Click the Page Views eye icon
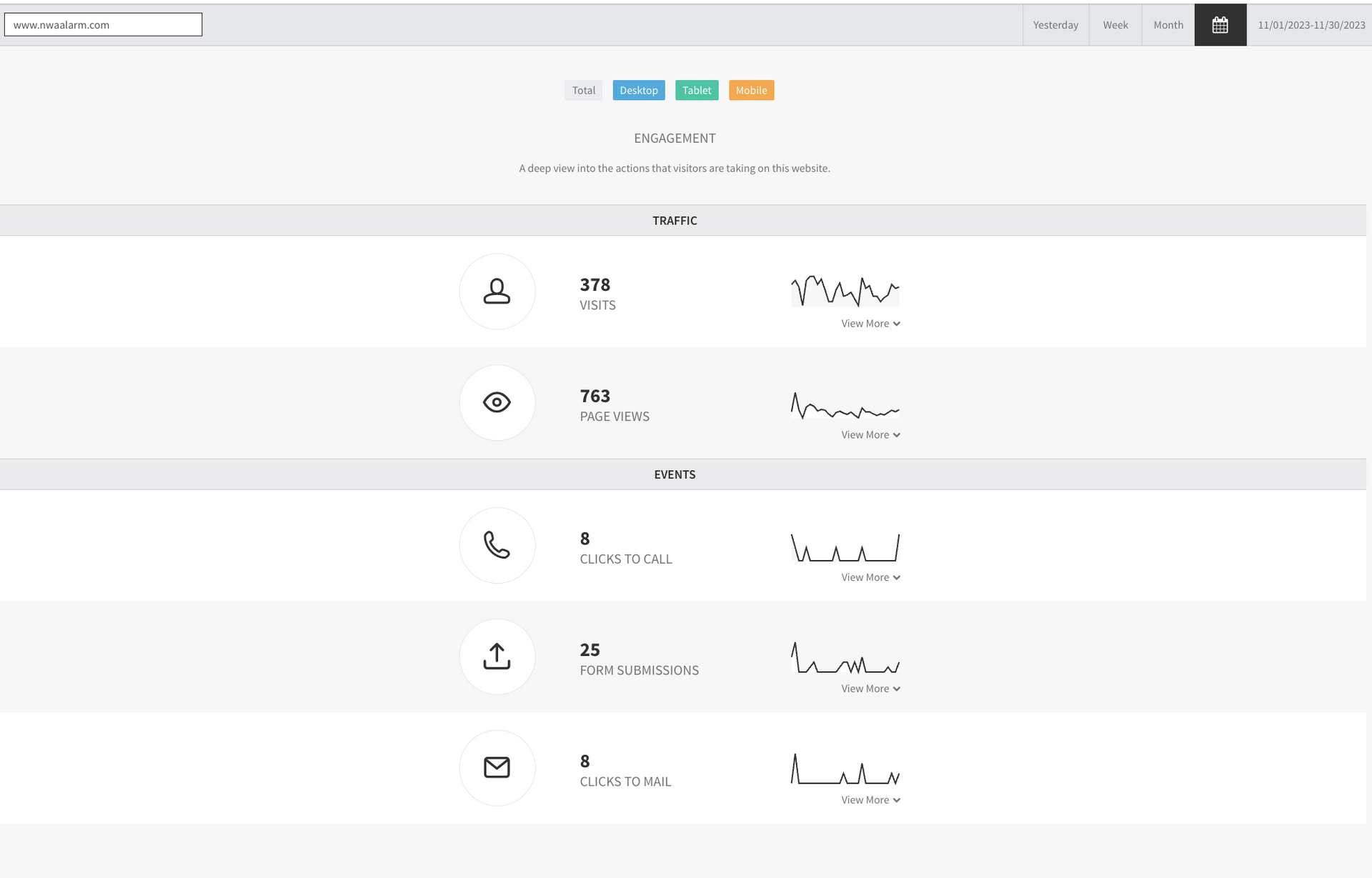Image resolution: width=1372 pixels, height=878 pixels. [x=497, y=402]
